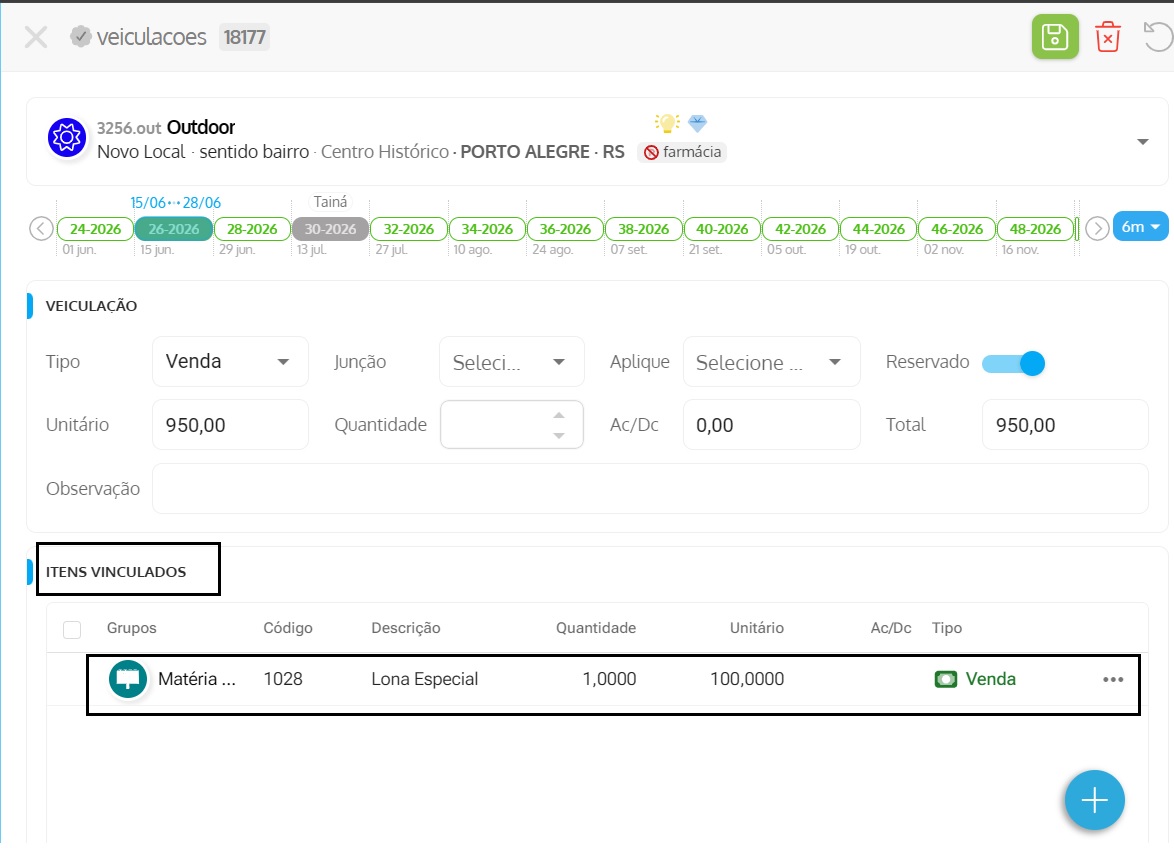Go to next periods in timeline
Screen dimensions: 1174x848
[1097, 228]
